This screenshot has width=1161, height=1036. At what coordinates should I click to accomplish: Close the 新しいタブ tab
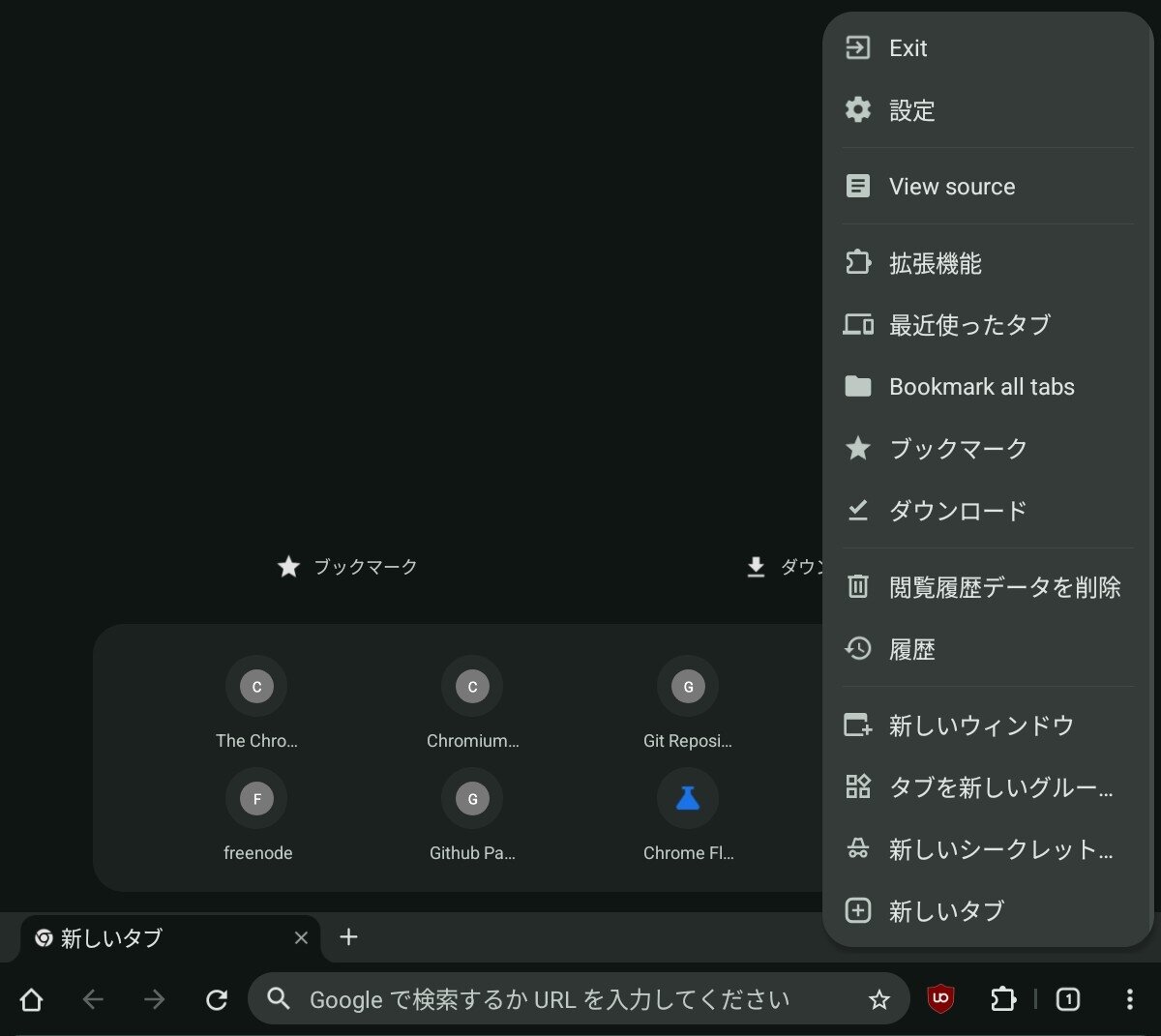click(301, 937)
